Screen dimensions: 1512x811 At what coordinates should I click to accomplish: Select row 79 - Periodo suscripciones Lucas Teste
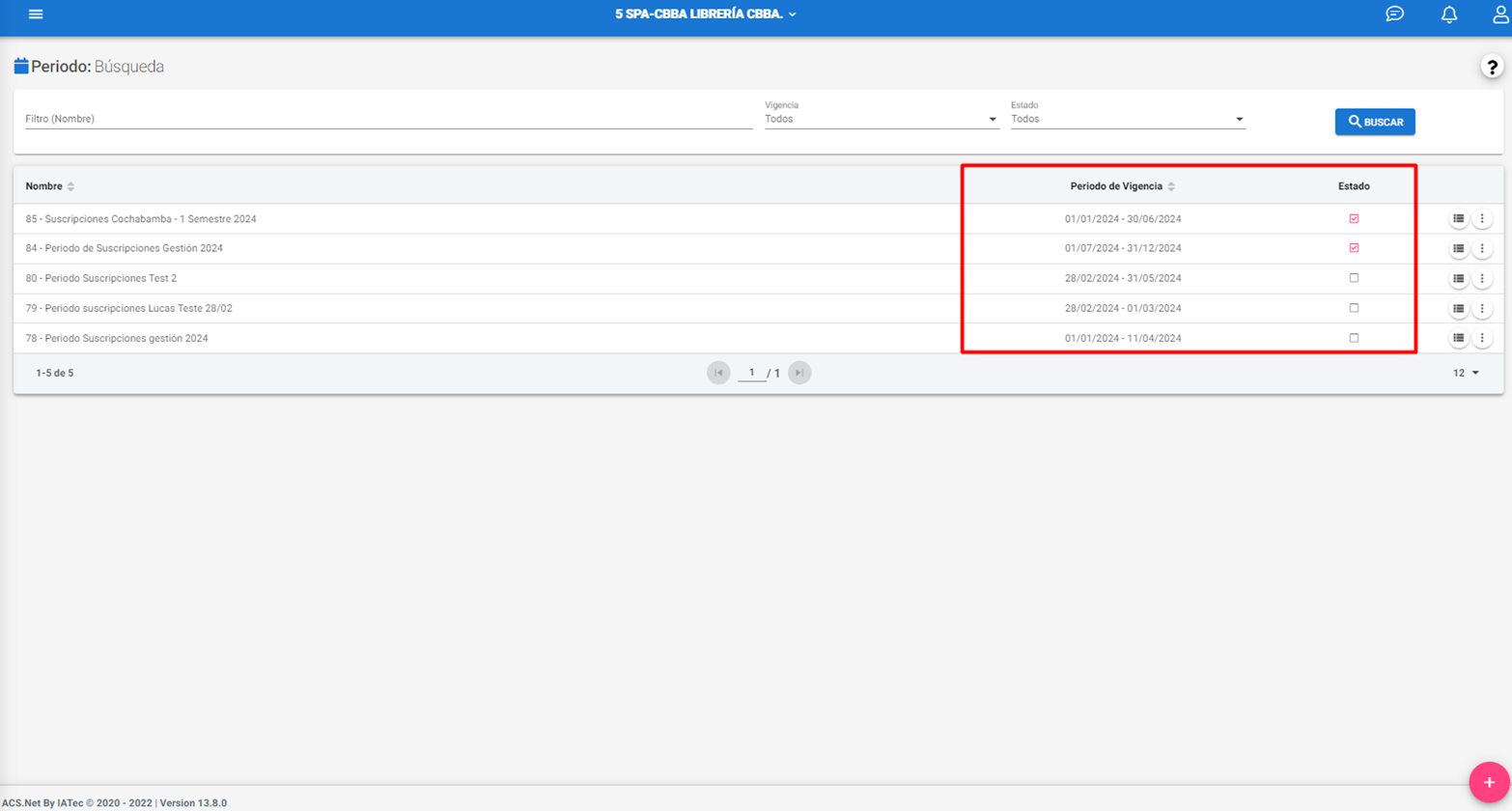[129, 308]
